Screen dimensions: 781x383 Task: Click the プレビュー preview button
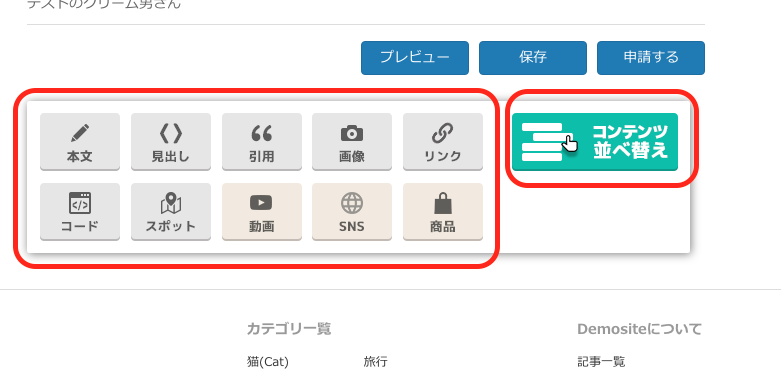click(x=415, y=58)
